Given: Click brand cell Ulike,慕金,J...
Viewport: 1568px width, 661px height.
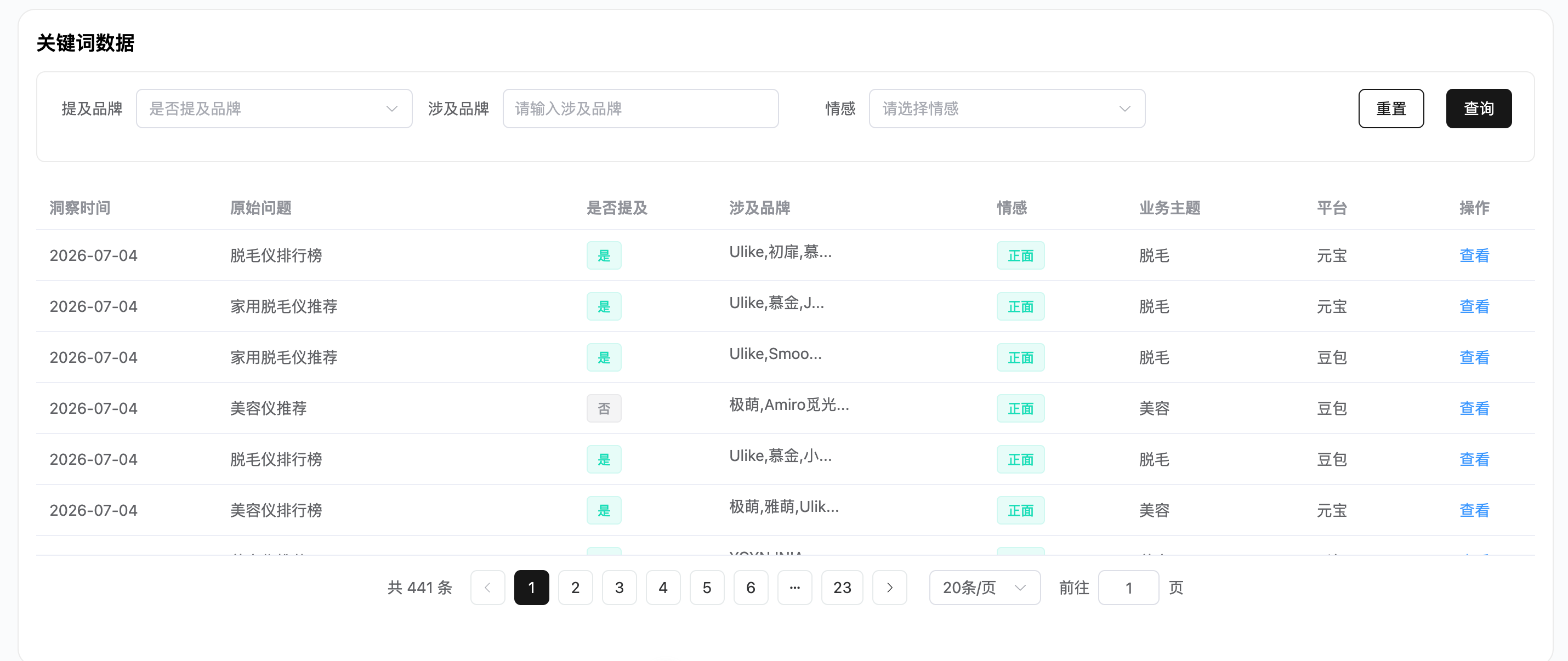Looking at the screenshot, I should coord(777,303).
